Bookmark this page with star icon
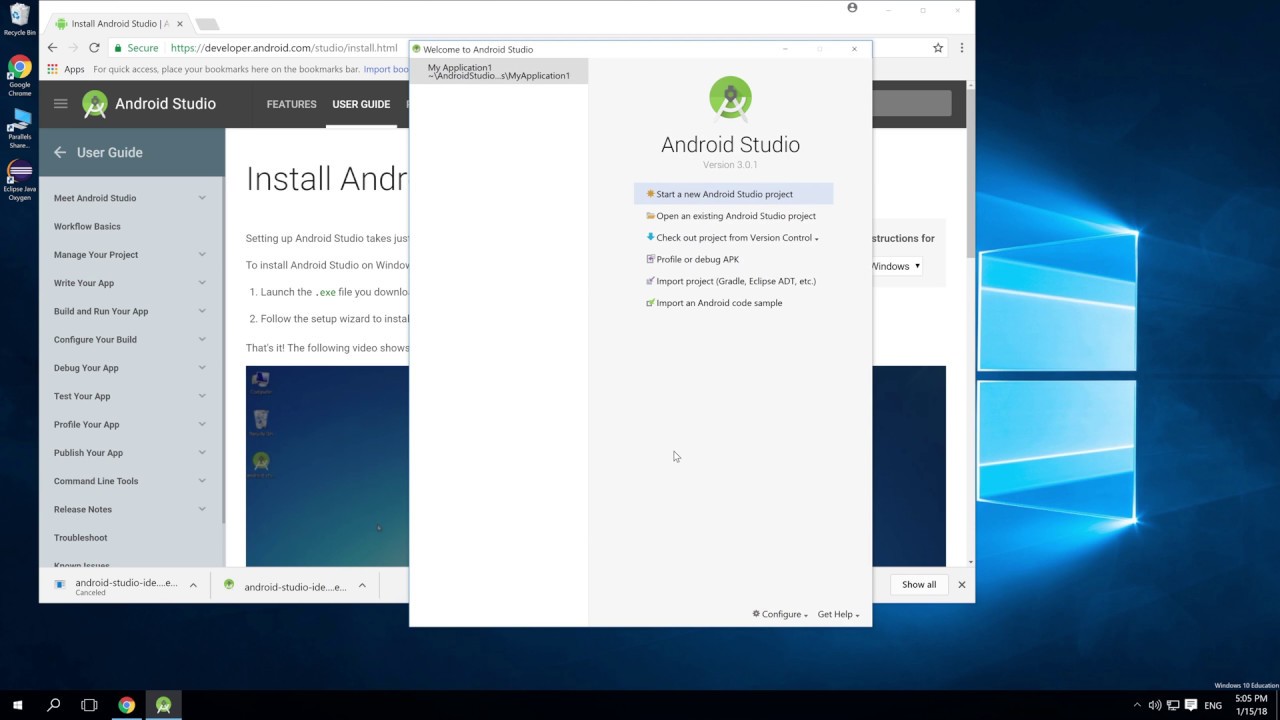The height and width of the screenshot is (720, 1280). click(x=938, y=47)
